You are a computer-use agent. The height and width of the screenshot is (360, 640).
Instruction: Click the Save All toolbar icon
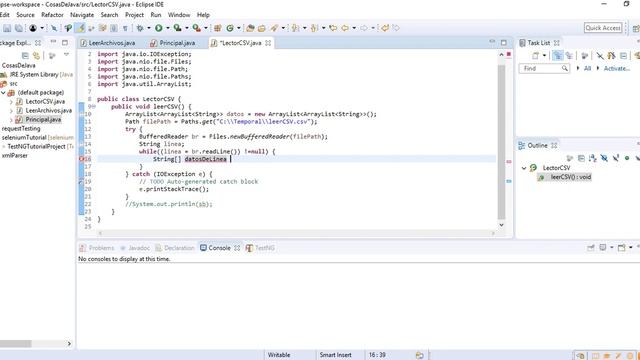tap(19, 28)
